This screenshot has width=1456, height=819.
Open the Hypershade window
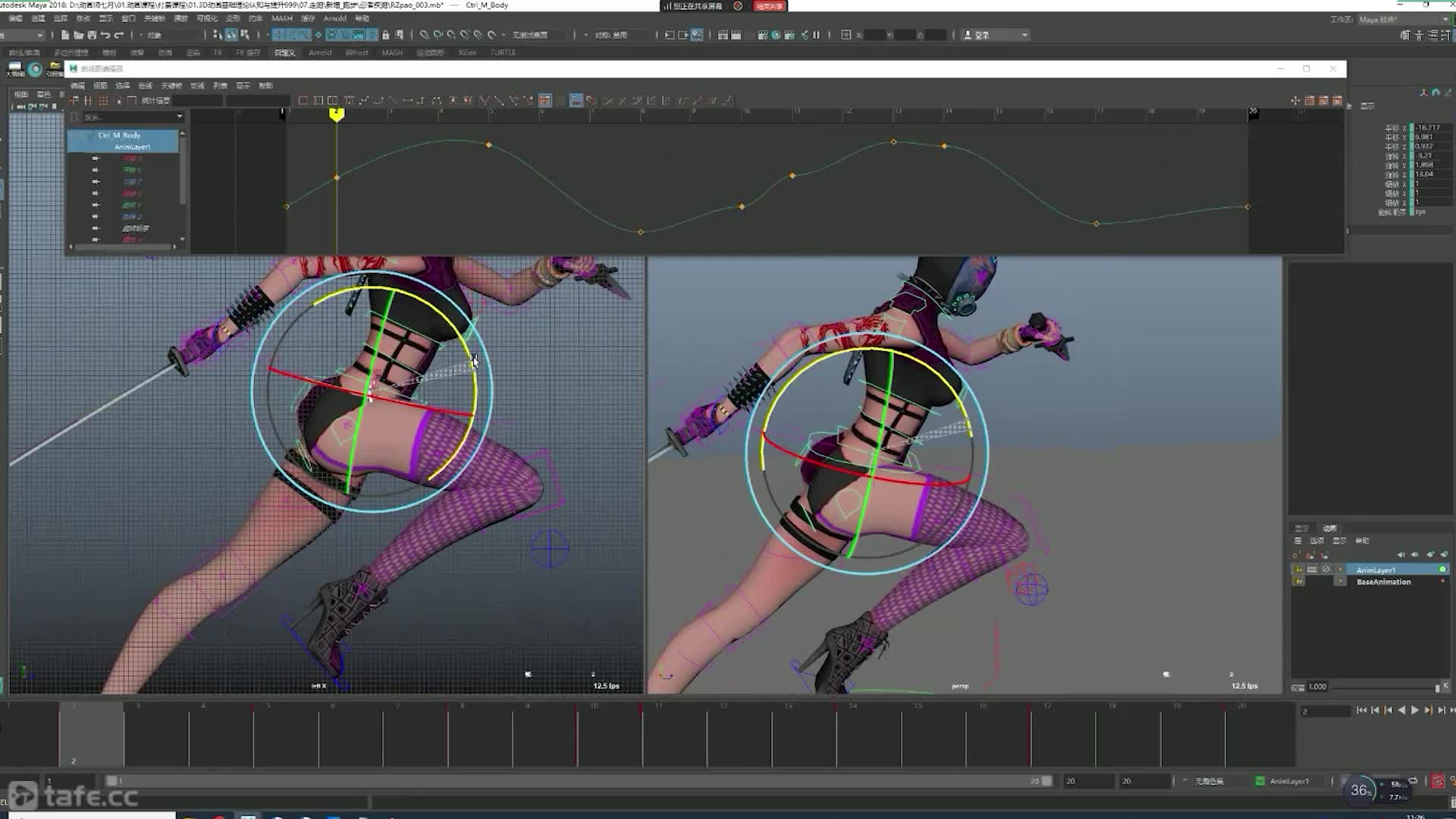pyautogui.click(x=776, y=35)
